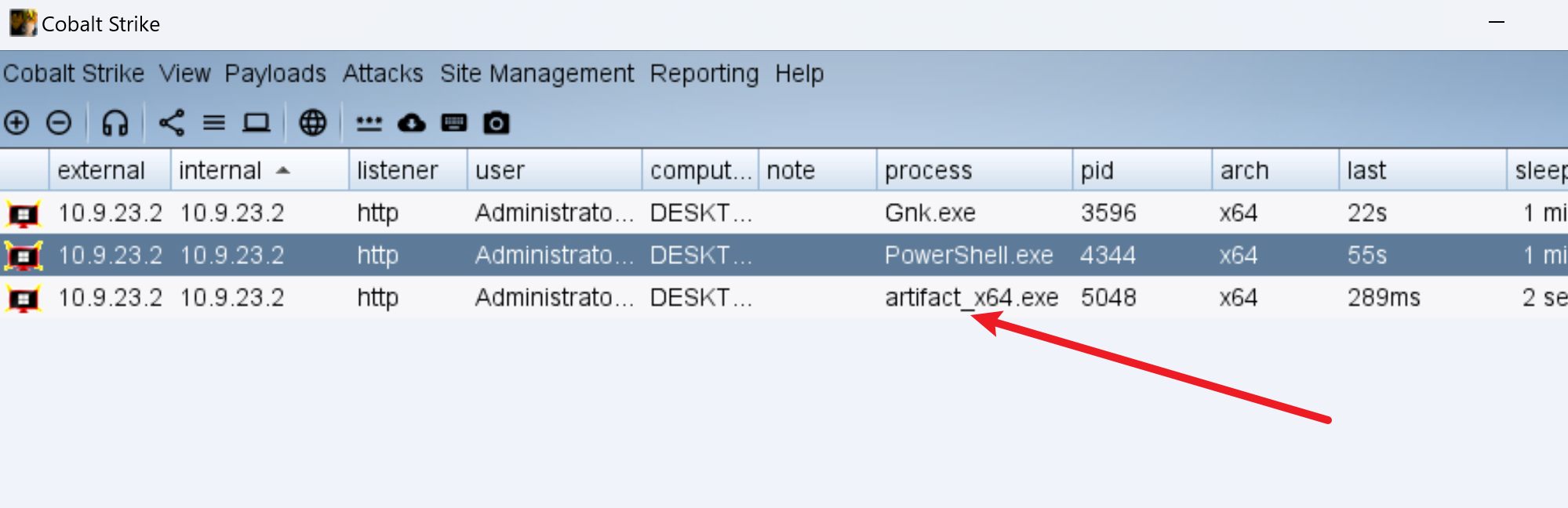Open the Cobalt Strike menu

tap(74, 74)
